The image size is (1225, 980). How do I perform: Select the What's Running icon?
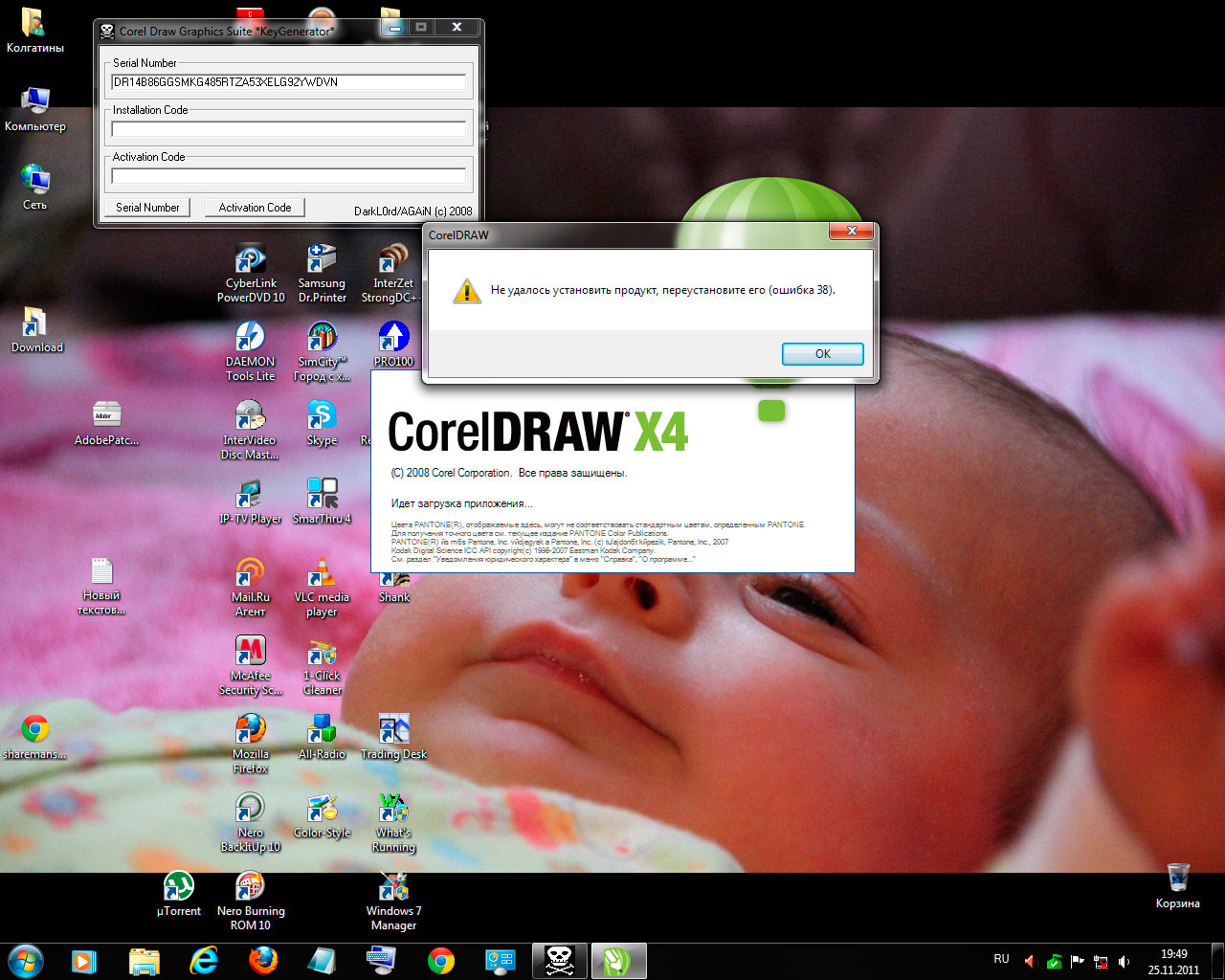[x=393, y=822]
